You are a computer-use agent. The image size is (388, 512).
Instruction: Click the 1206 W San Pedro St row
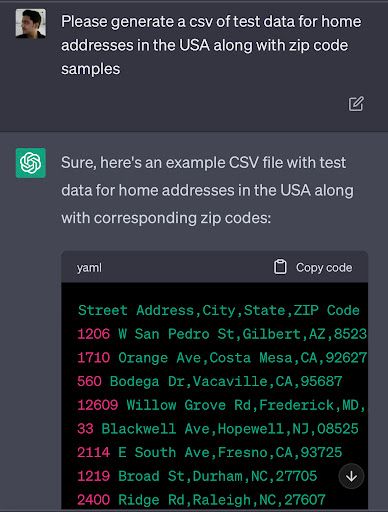[222, 334]
